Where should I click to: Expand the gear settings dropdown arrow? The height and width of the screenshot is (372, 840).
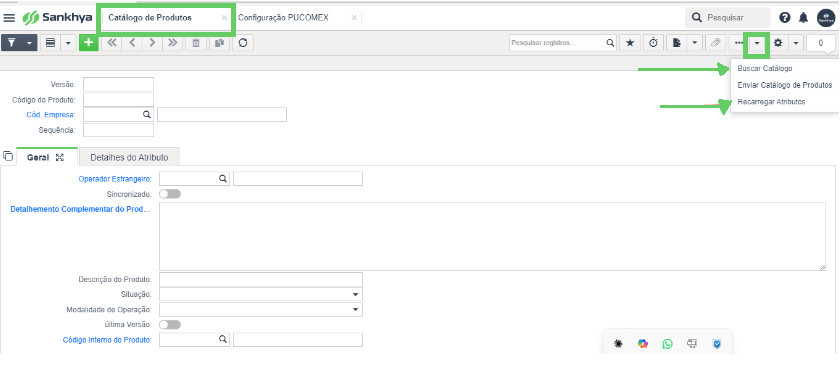click(796, 43)
